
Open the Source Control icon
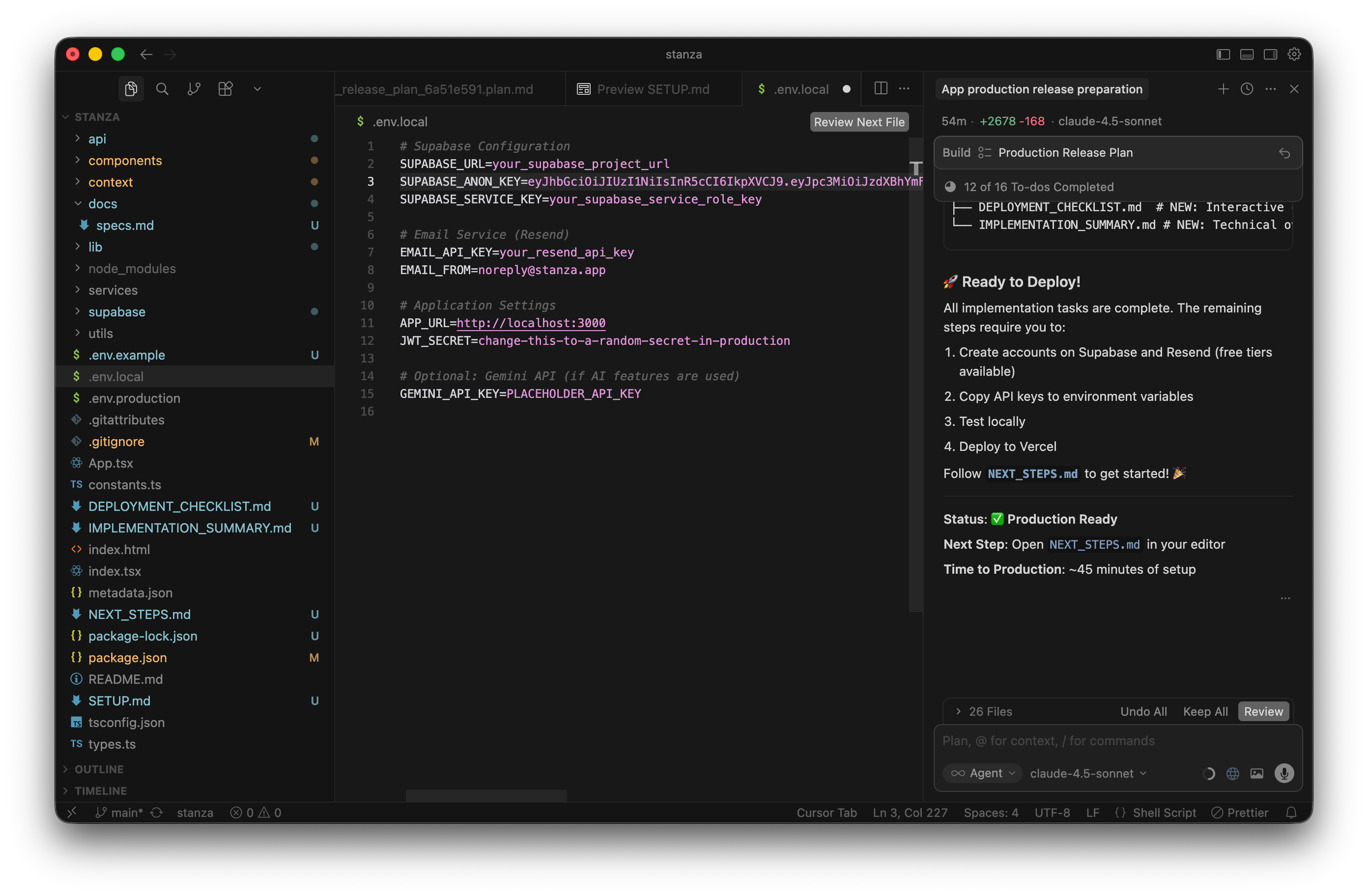coord(194,89)
